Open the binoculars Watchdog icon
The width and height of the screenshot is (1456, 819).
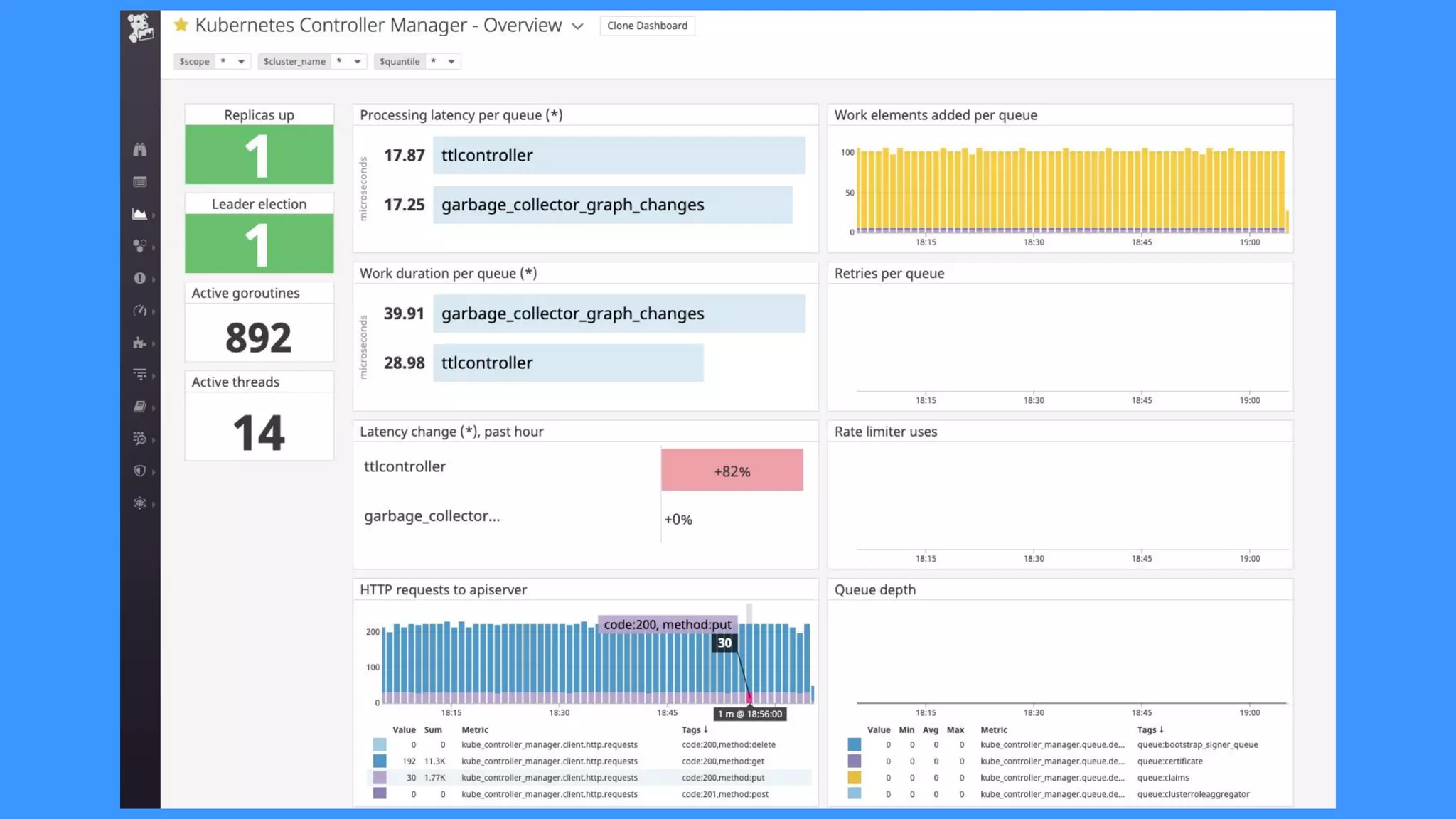pos(140,149)
